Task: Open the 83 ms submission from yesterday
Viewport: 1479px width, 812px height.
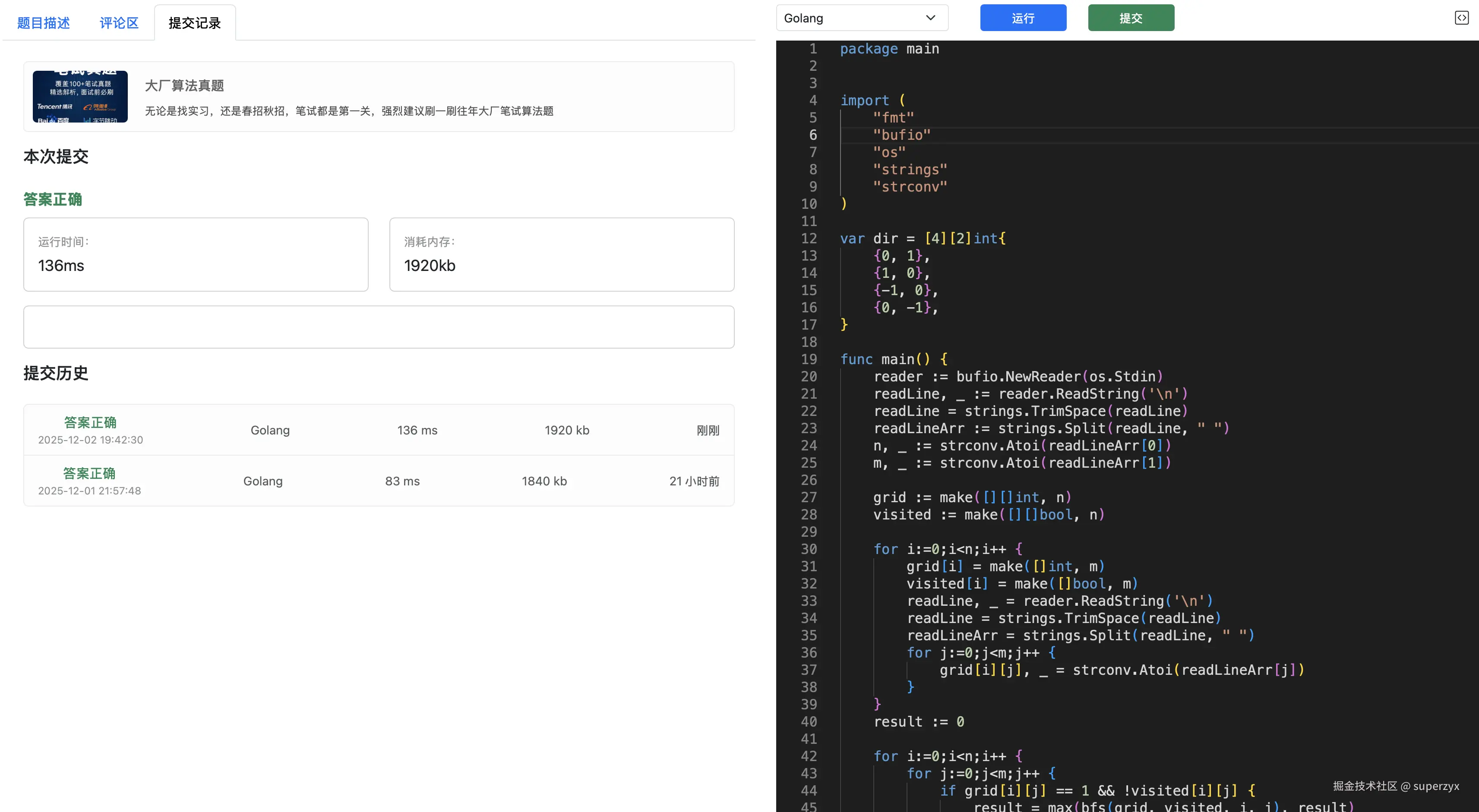Action: tap(402, 481)
